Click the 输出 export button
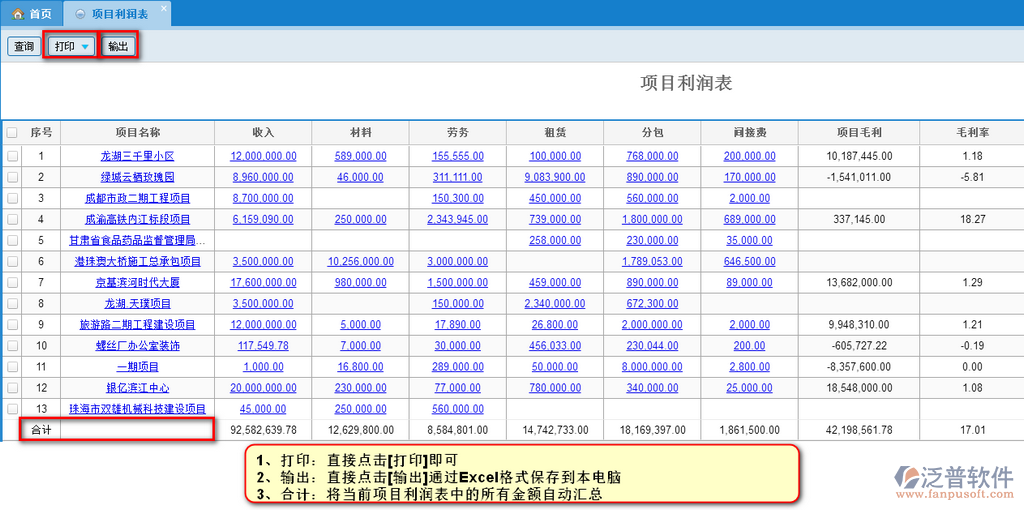 point(118,47)
